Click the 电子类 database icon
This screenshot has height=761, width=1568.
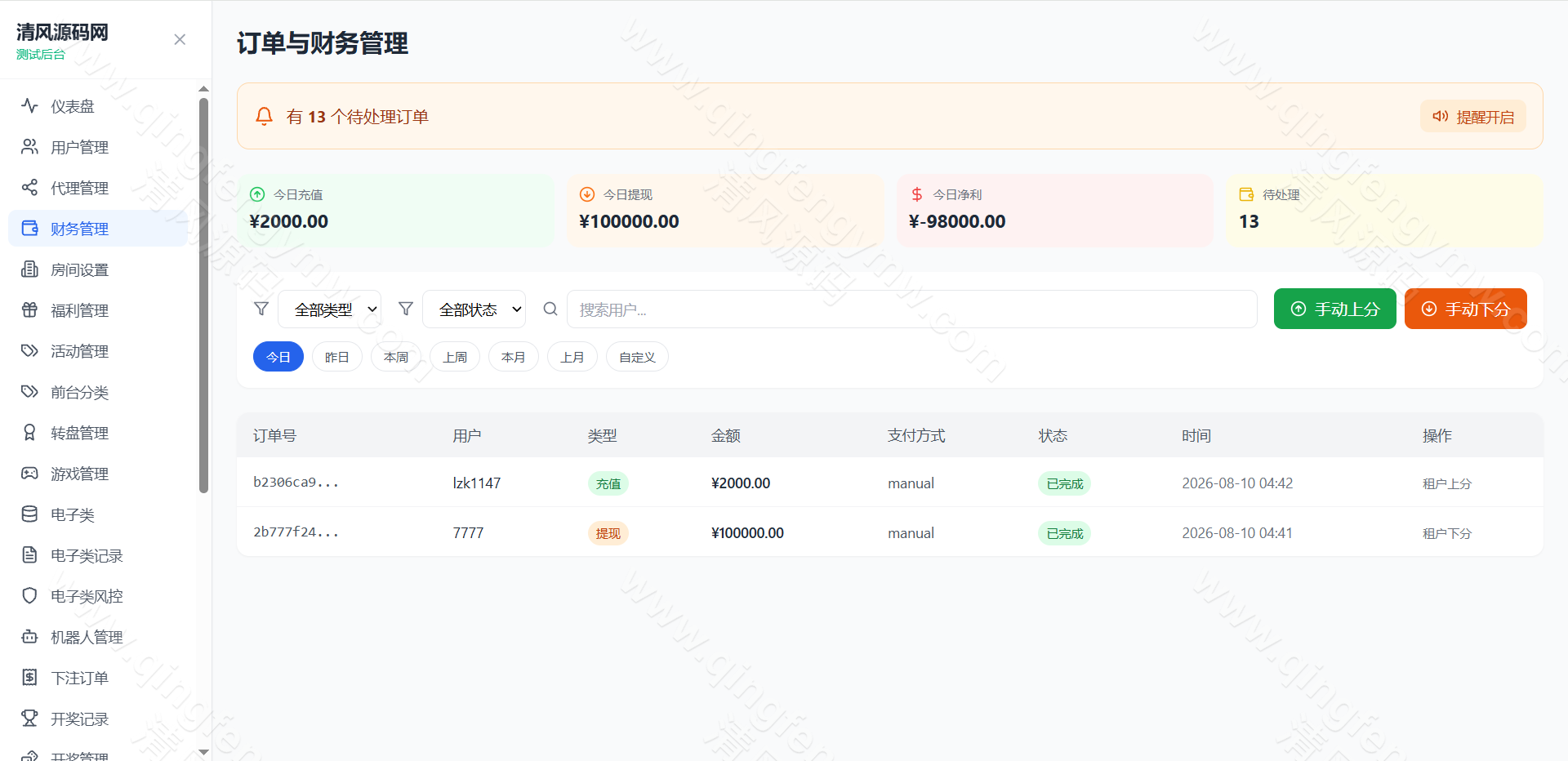[x=29, y=514]
